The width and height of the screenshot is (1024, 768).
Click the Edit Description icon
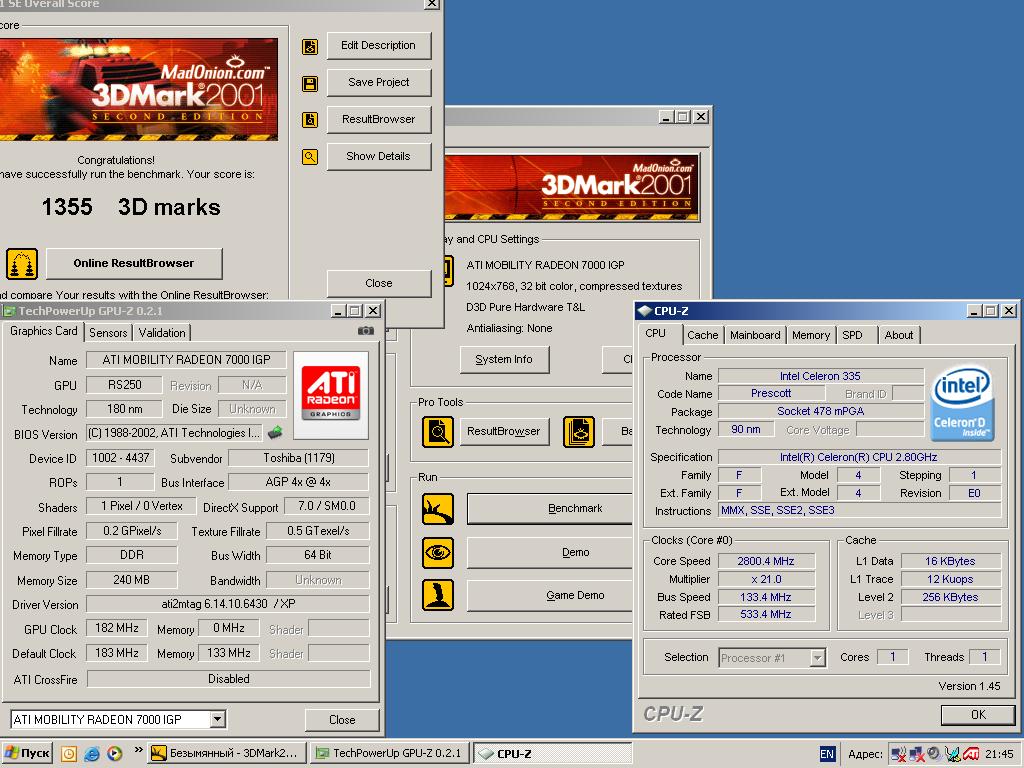[x=310, y=46]
